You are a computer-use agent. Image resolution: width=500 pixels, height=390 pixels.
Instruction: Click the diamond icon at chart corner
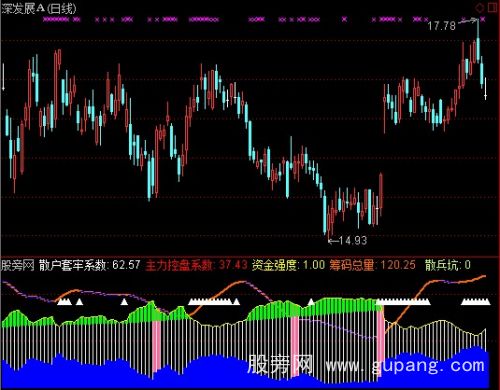[x=480, y=8]
